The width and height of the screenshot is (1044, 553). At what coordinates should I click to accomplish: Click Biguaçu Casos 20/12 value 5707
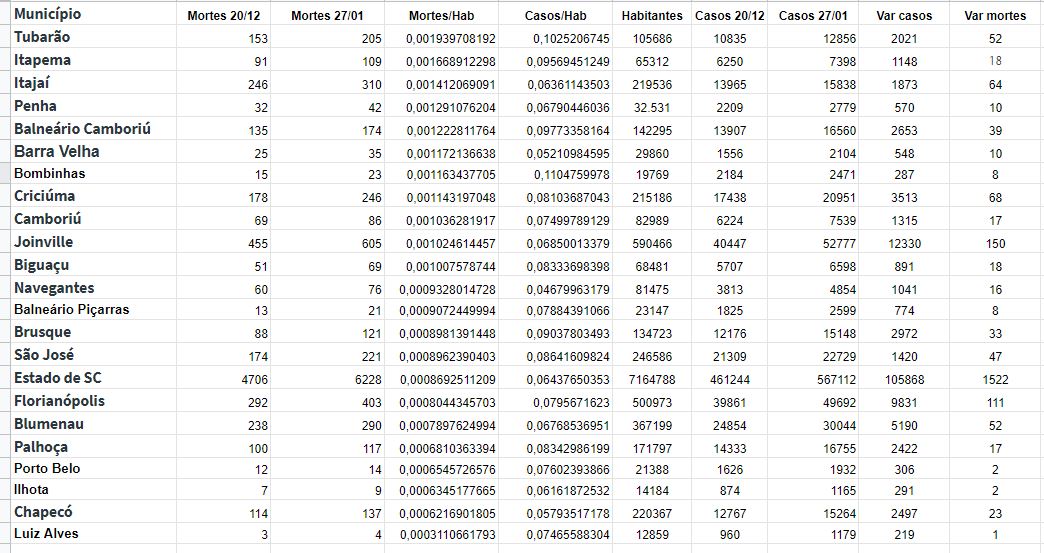tap(730, 267)
